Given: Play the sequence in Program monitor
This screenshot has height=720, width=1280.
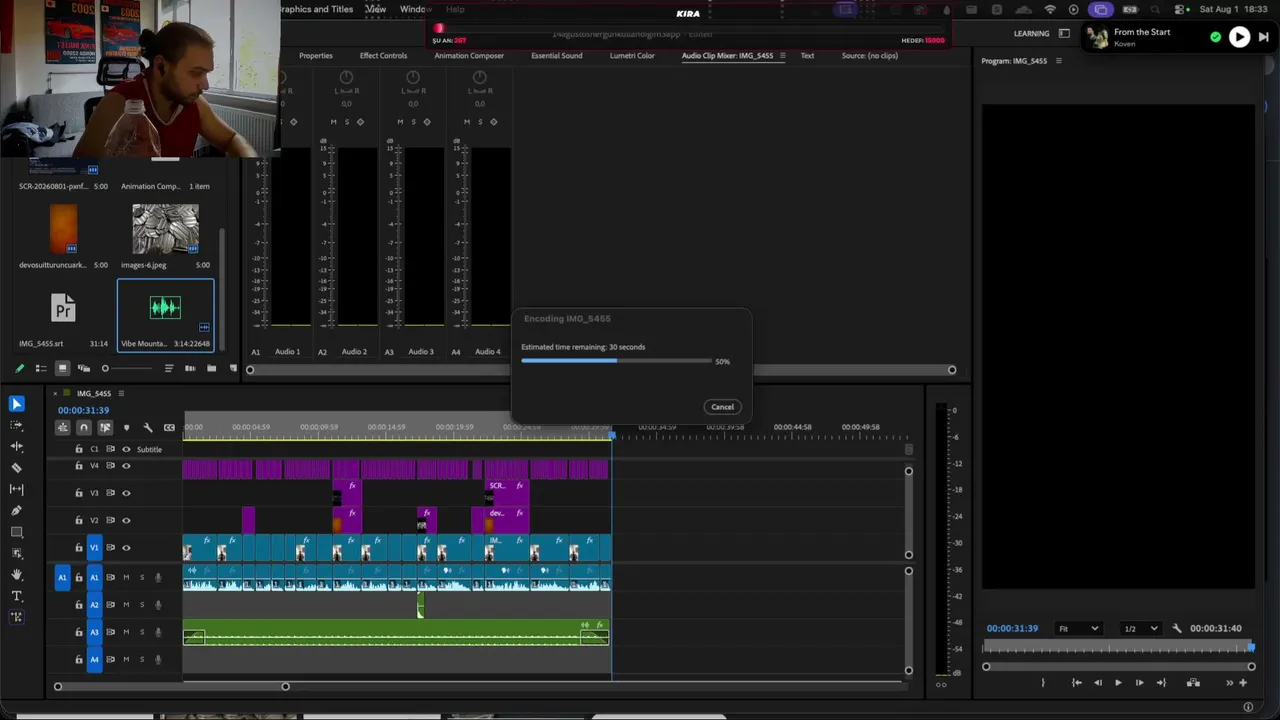Looking at the screenshot, I should [1118, 683].
